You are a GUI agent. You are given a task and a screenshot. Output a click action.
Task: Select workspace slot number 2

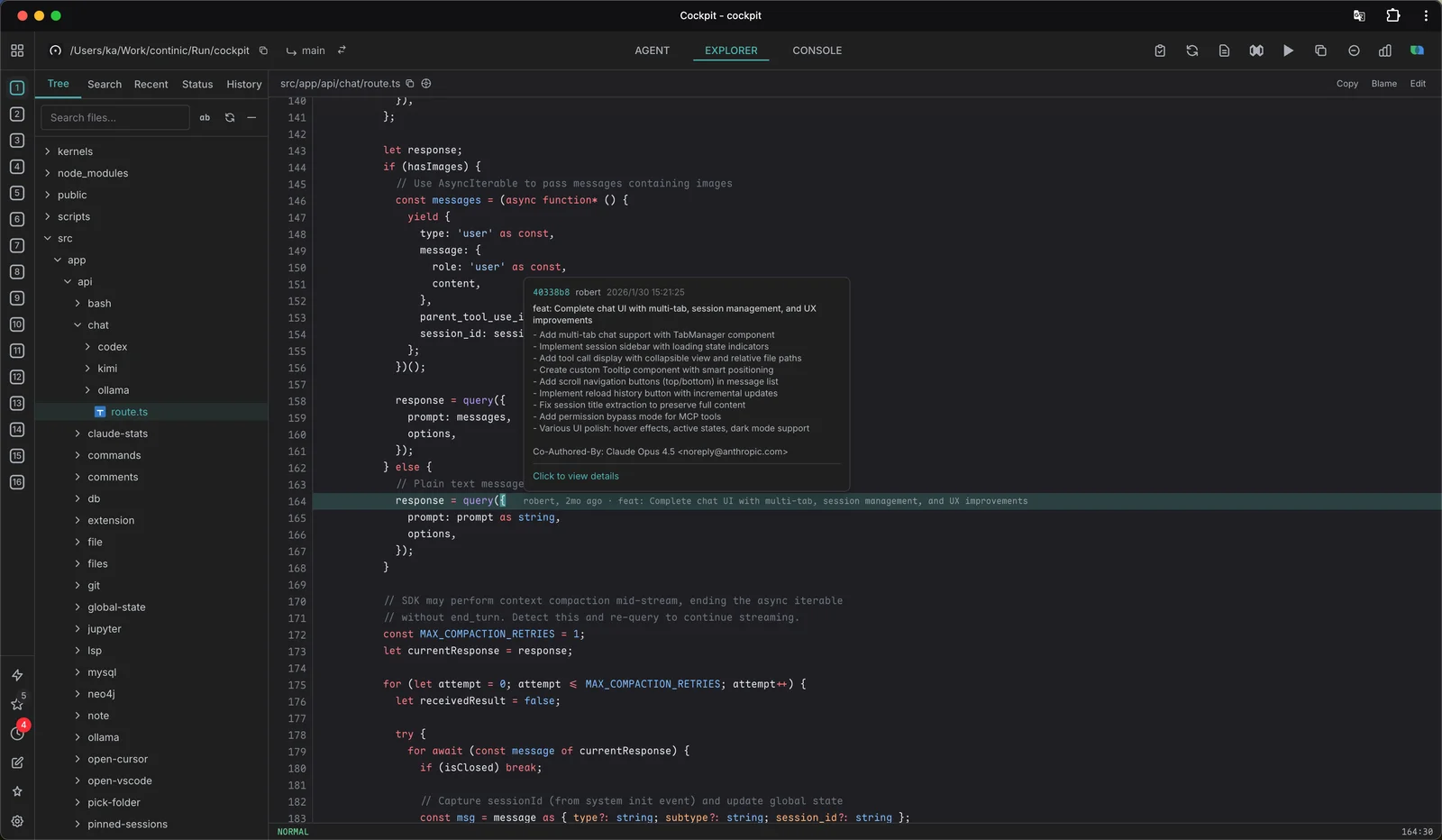pyautogui.click(x=17, y=114)
